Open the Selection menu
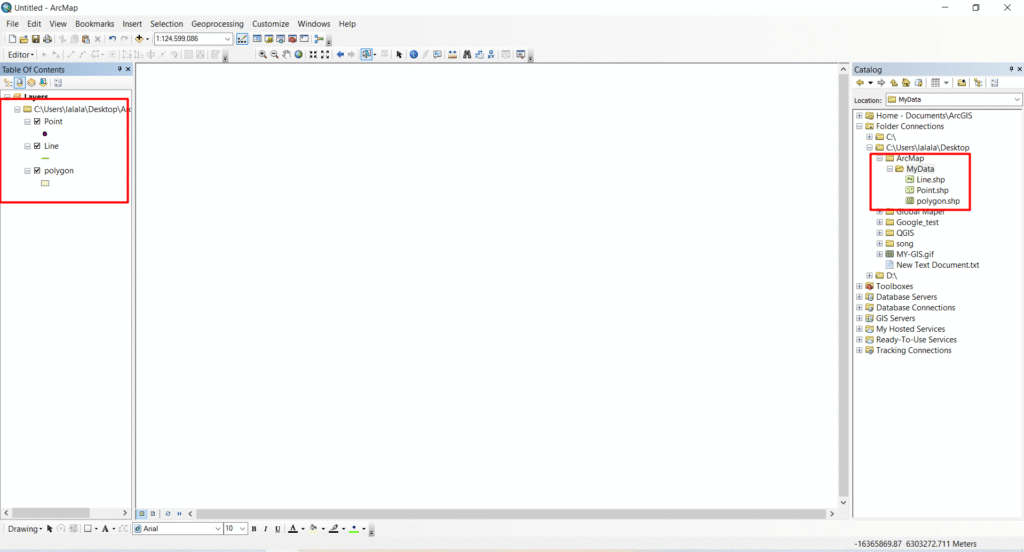Screen dimensions: 1024x552 point(167,24)
